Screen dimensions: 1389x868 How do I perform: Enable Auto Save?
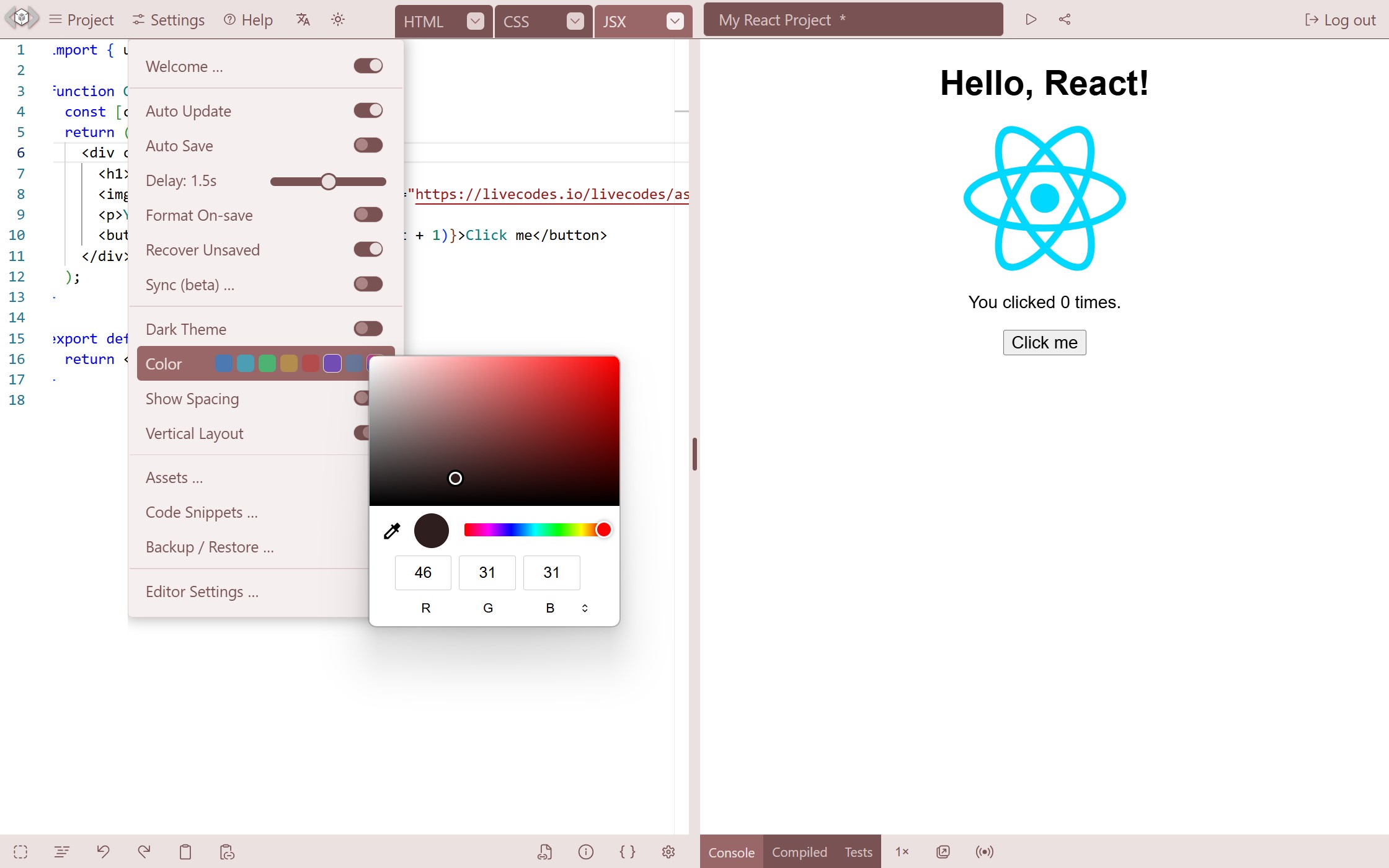click(x=367, y=145)
